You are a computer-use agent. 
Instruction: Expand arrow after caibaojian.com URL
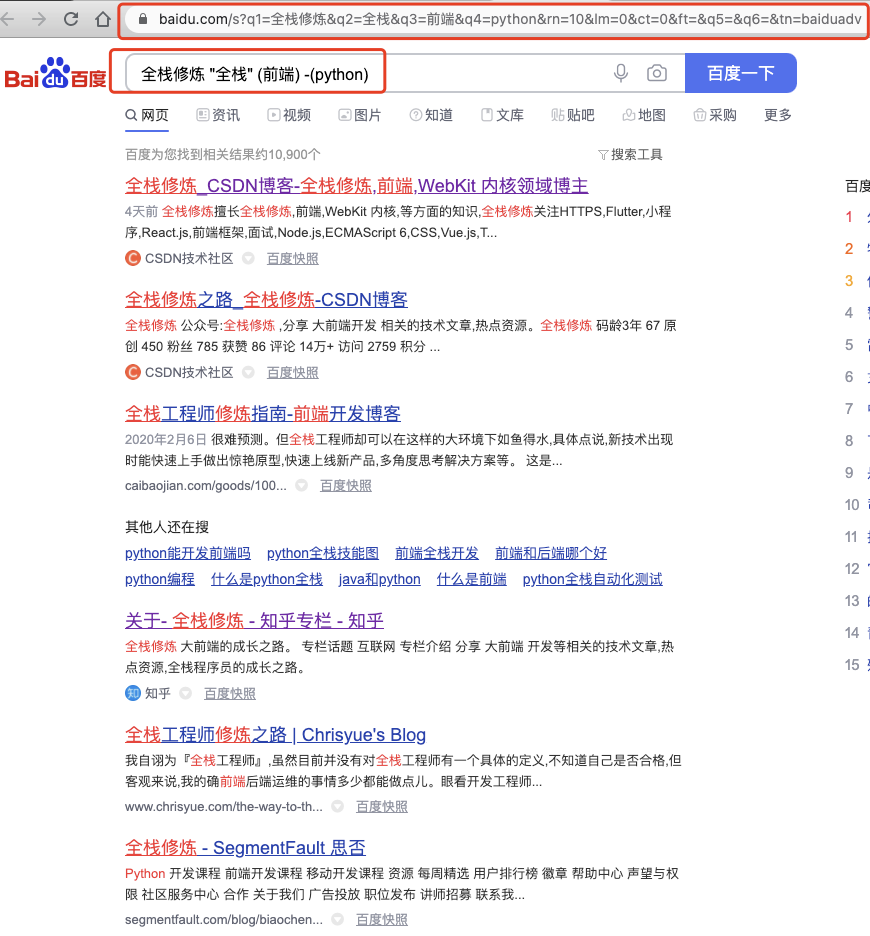point(302,485)
